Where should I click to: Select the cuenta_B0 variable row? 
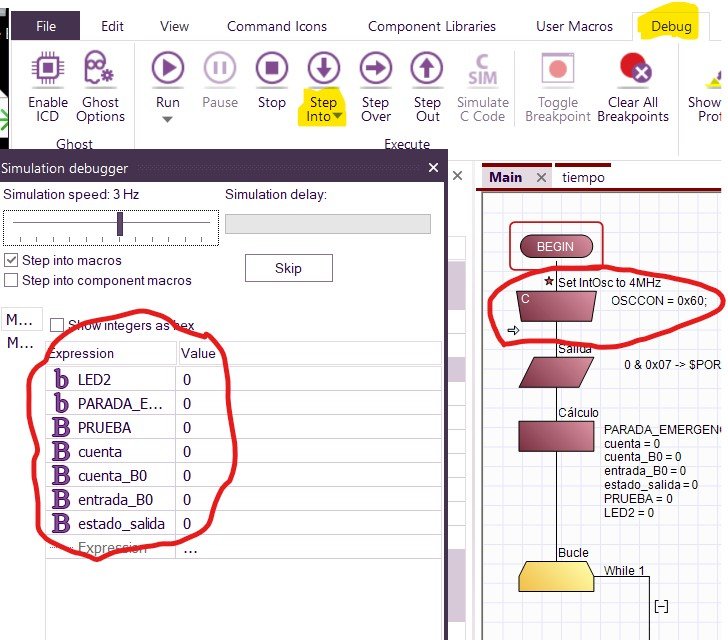click(x=244, y=476)
